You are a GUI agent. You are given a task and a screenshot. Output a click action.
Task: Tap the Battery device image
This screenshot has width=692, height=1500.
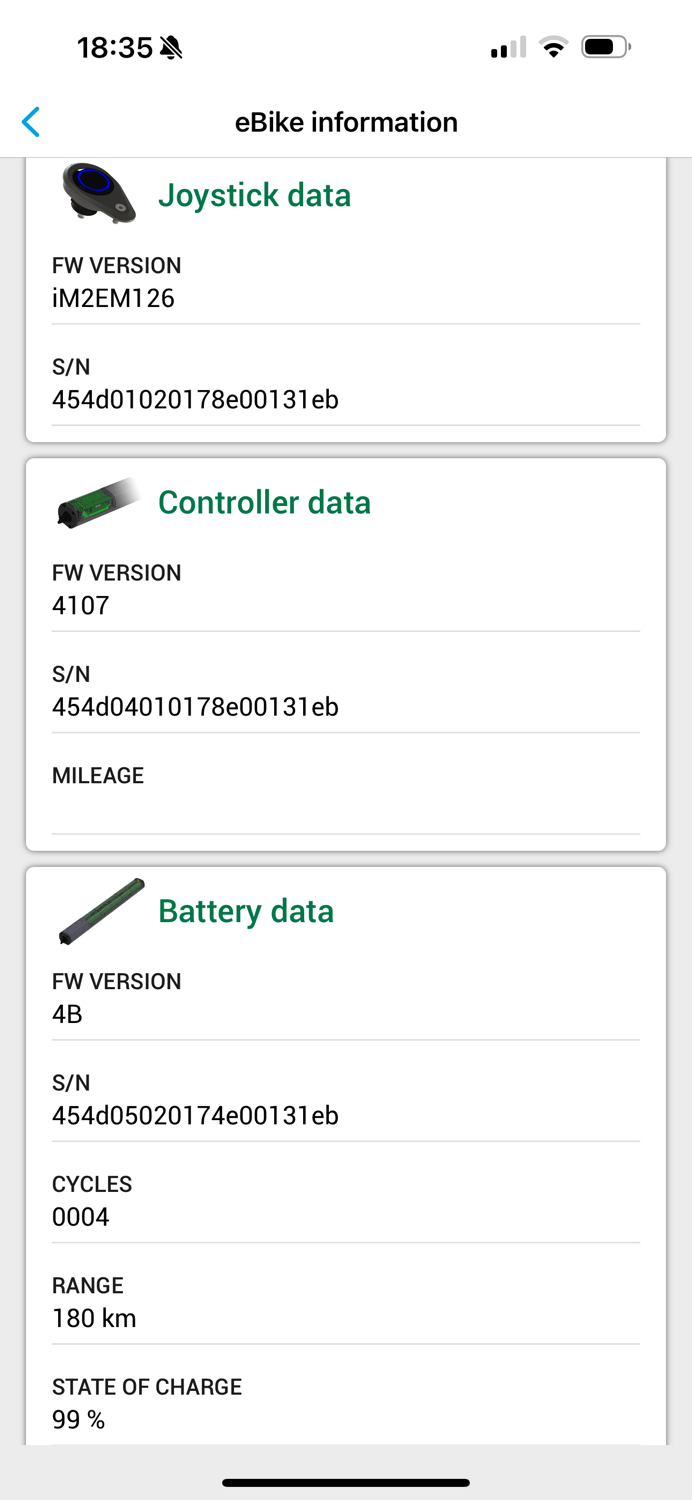pyautogui.click(x=101, y=911)
